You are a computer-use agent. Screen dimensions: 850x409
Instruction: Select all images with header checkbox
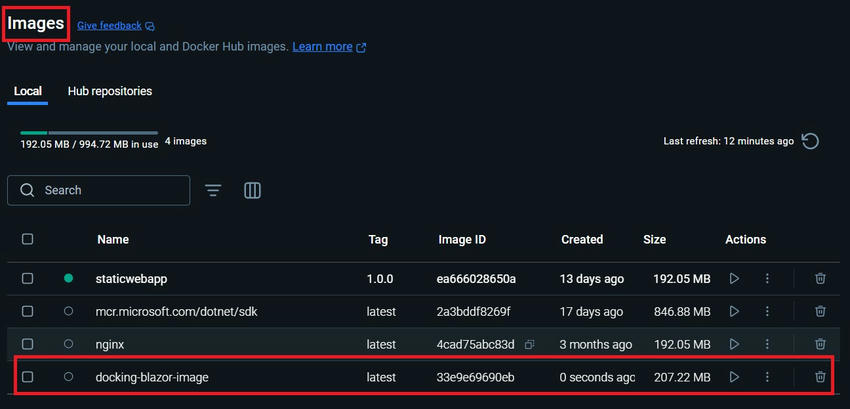click(28, 239)
